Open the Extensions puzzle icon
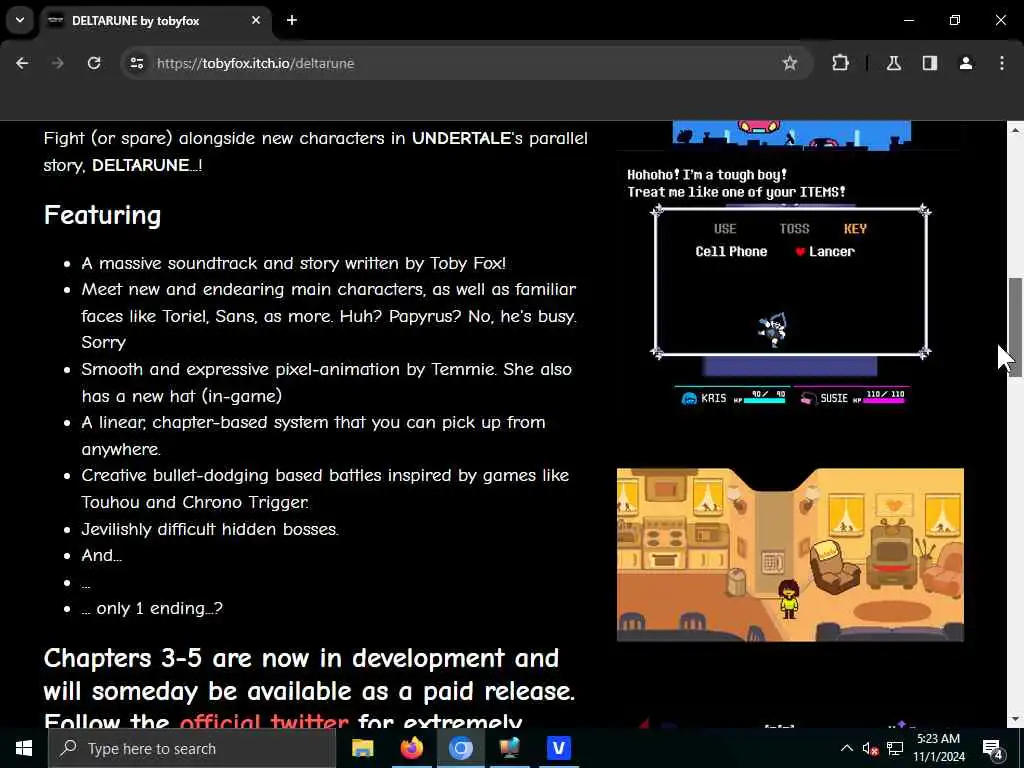Screen dimensions: 1024x768 (840, 63)
